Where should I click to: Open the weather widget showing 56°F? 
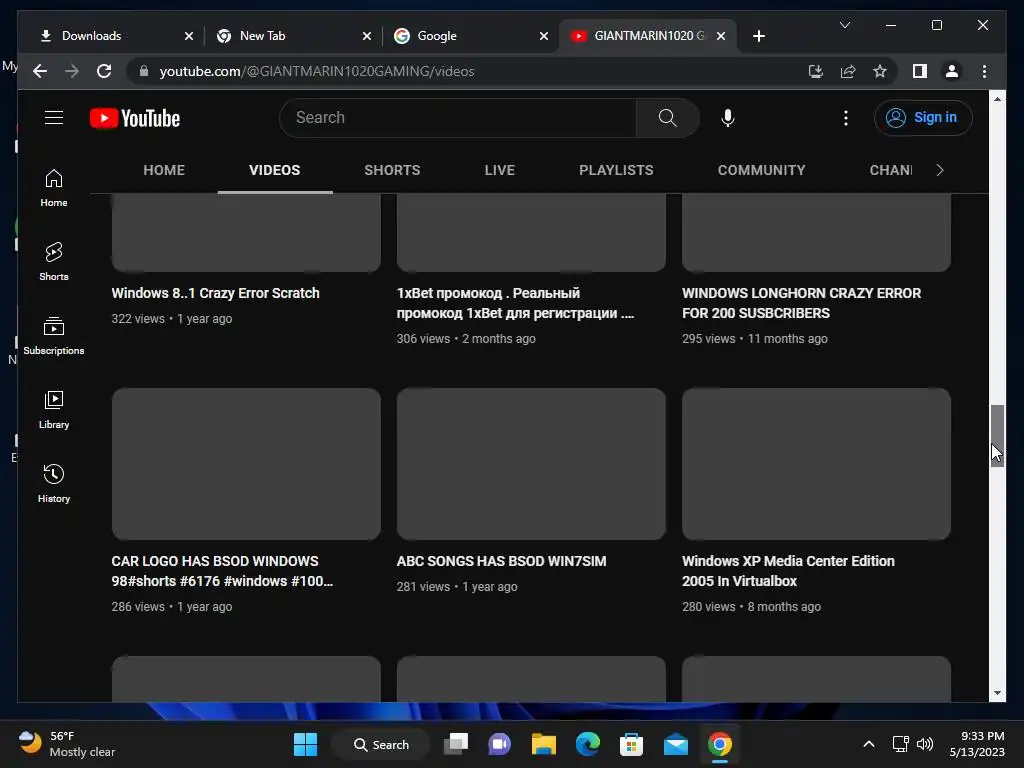click(66, 744)
